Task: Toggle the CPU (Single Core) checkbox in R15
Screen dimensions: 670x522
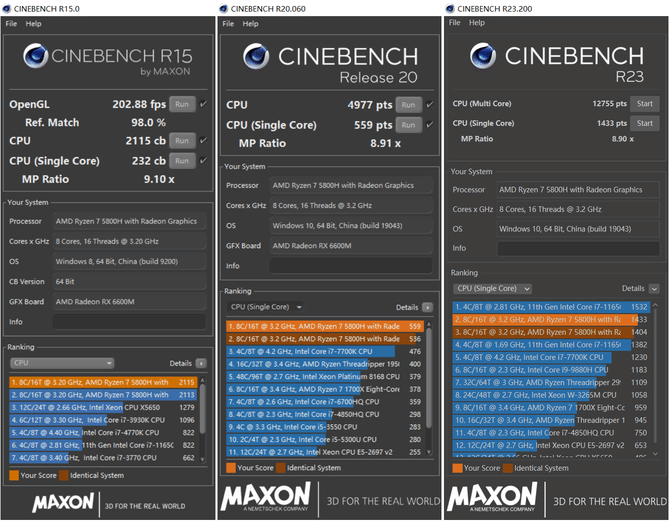Action: [x=204, y=160]
